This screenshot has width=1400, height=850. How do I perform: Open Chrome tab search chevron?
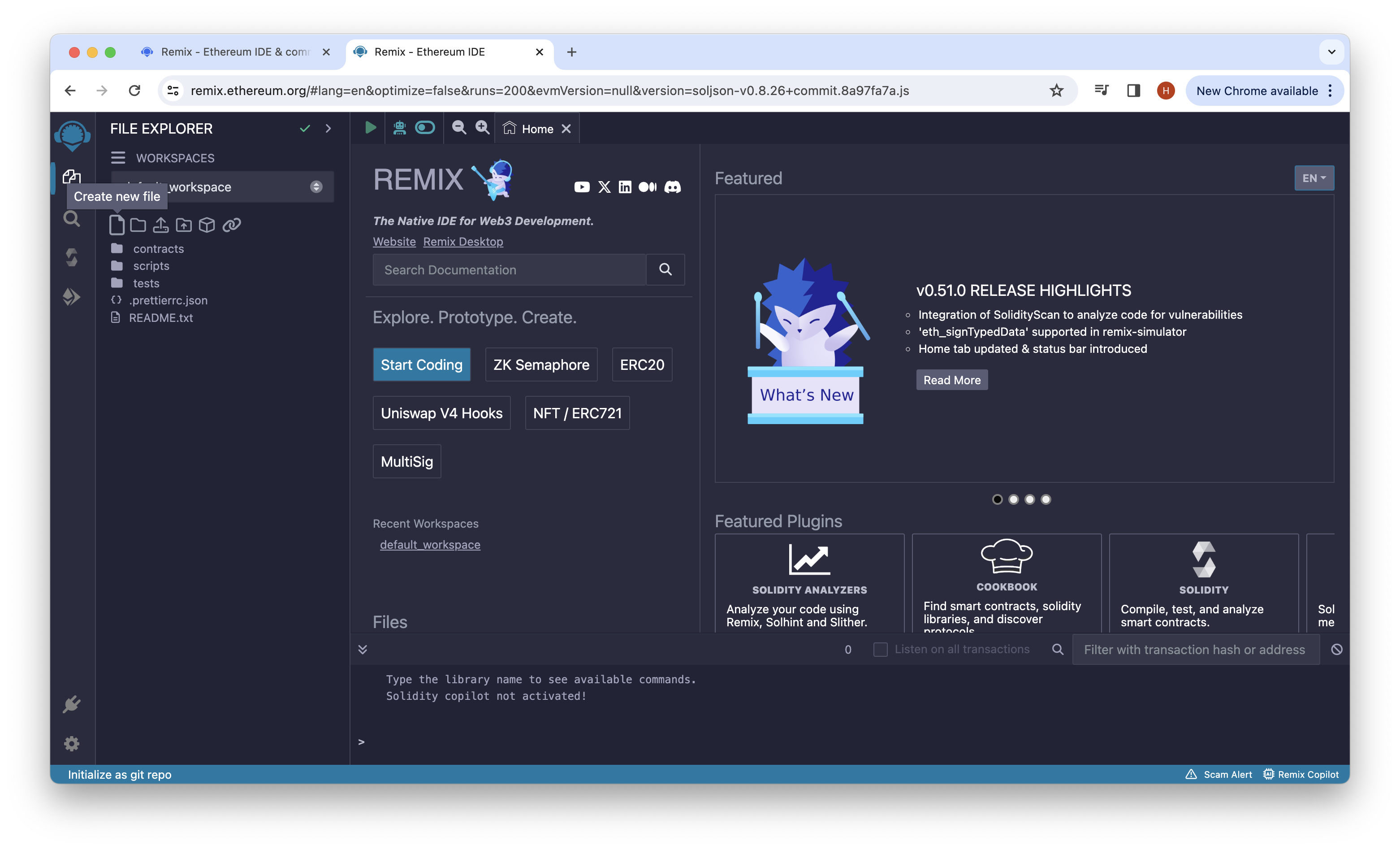[x=1331, y=52]
